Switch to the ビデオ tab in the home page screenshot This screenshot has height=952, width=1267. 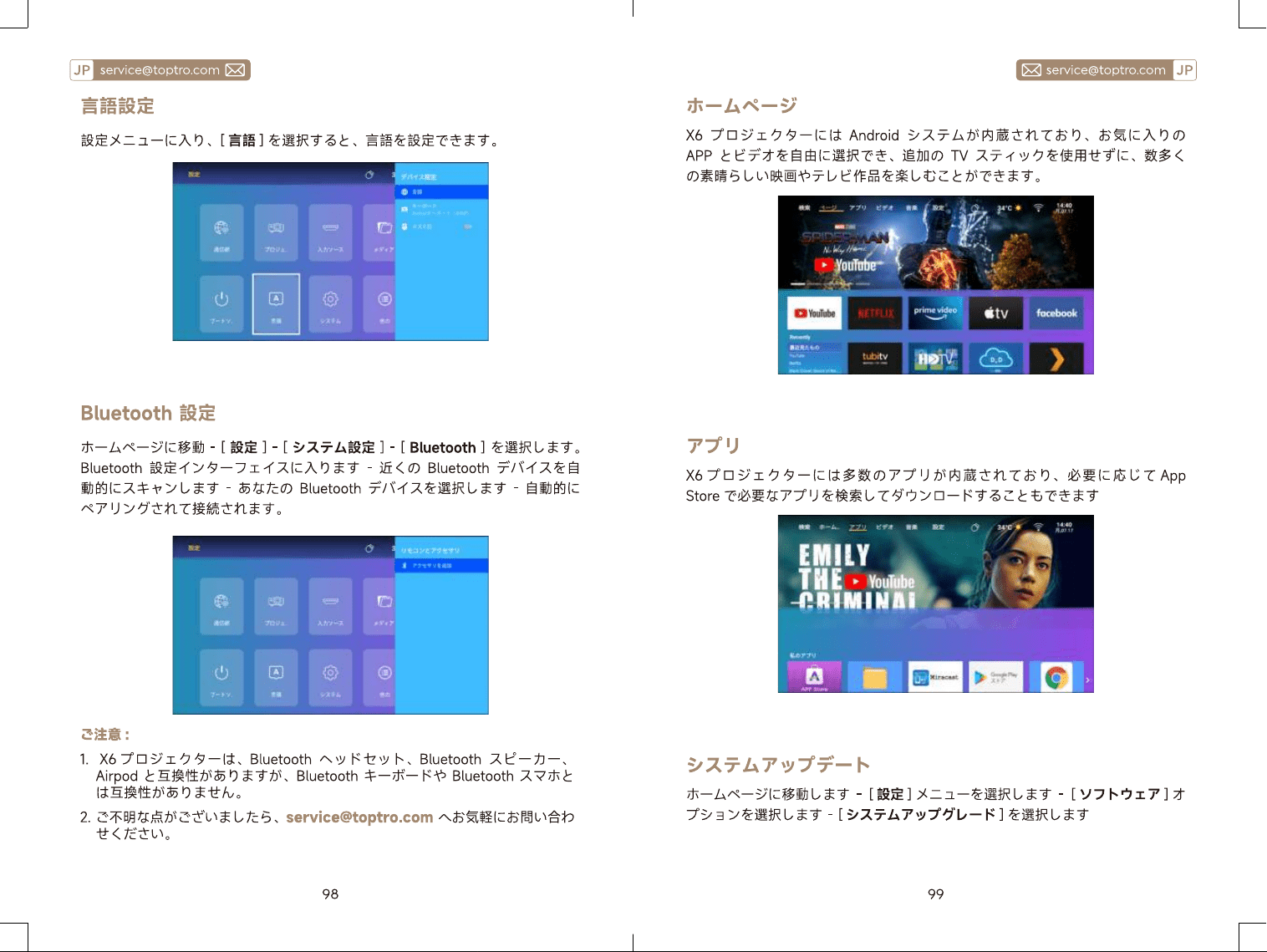click(x=885, y=208)
